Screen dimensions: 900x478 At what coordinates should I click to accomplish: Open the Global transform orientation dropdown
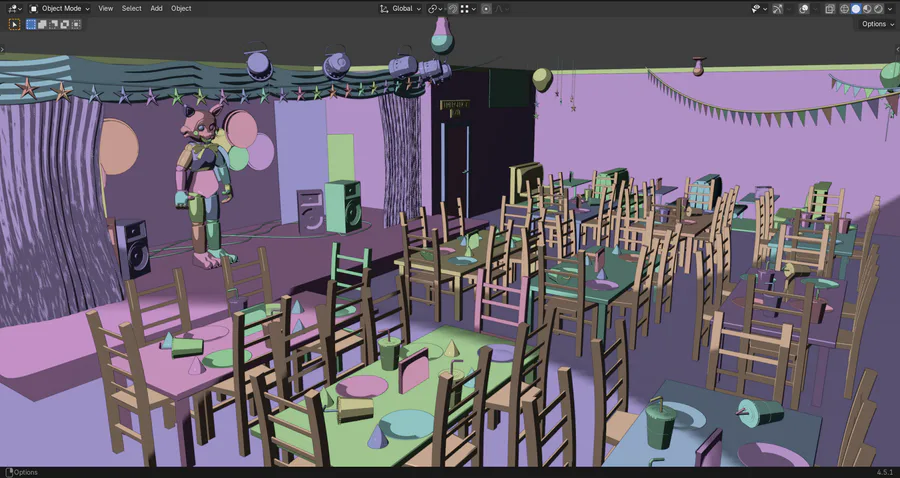(400, 9)
